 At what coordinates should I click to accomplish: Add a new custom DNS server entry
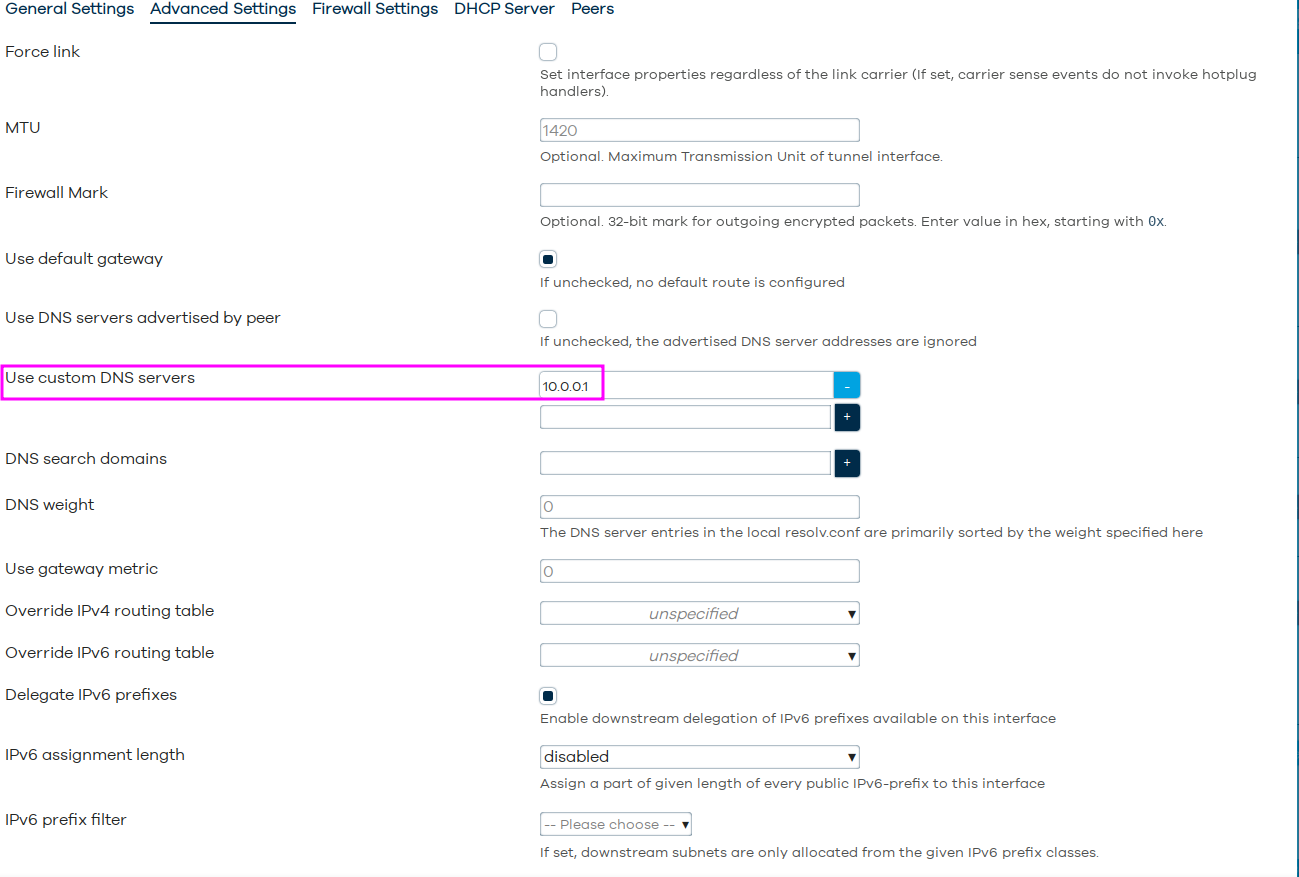click(x=847, y=418)
